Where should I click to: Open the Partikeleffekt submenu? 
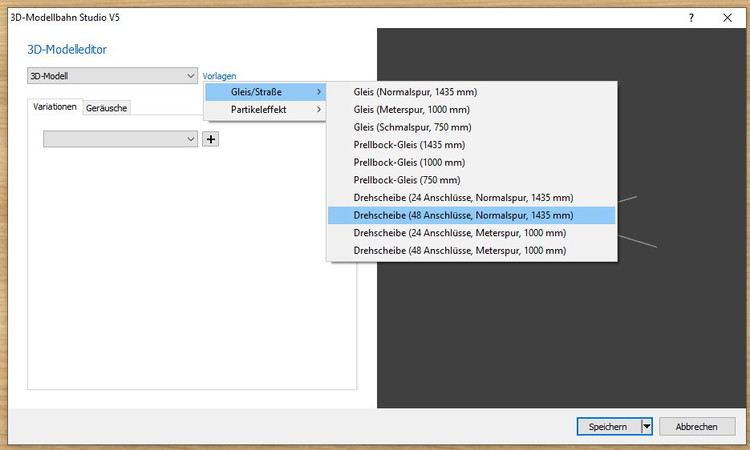click(x=265, y=110)
